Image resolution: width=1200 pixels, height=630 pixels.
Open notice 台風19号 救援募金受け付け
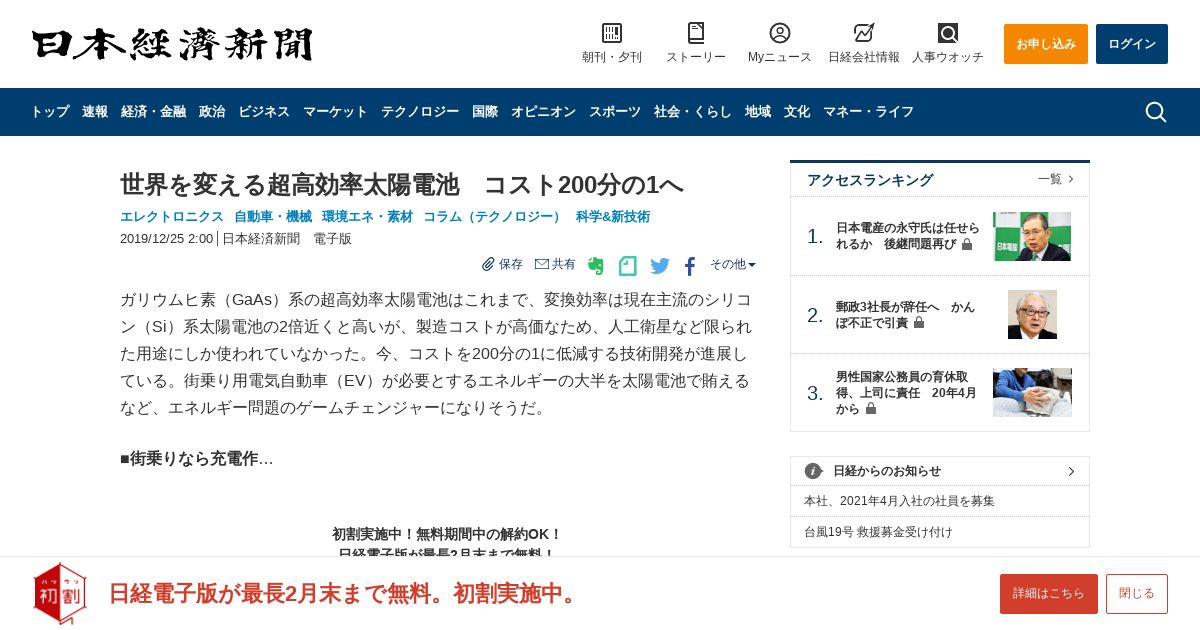click(x=878, y=532)
